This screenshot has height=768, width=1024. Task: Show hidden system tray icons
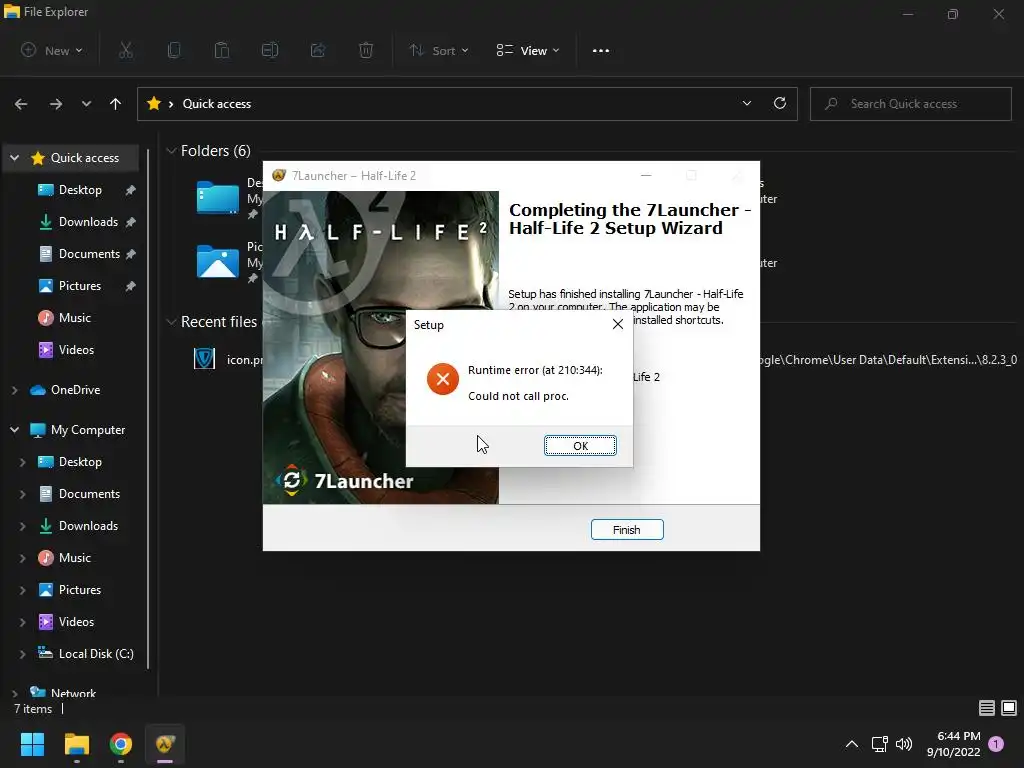[852, 744]
